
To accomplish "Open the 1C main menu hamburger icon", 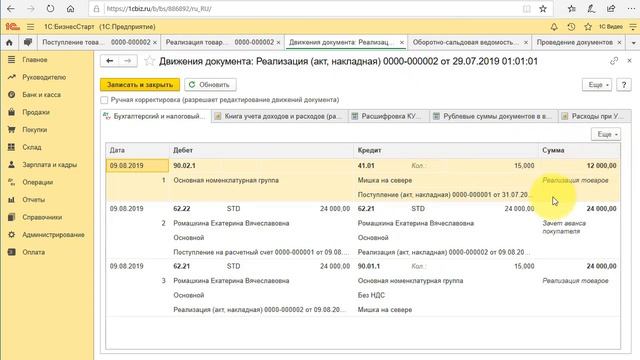I will [x=31, y=27].
